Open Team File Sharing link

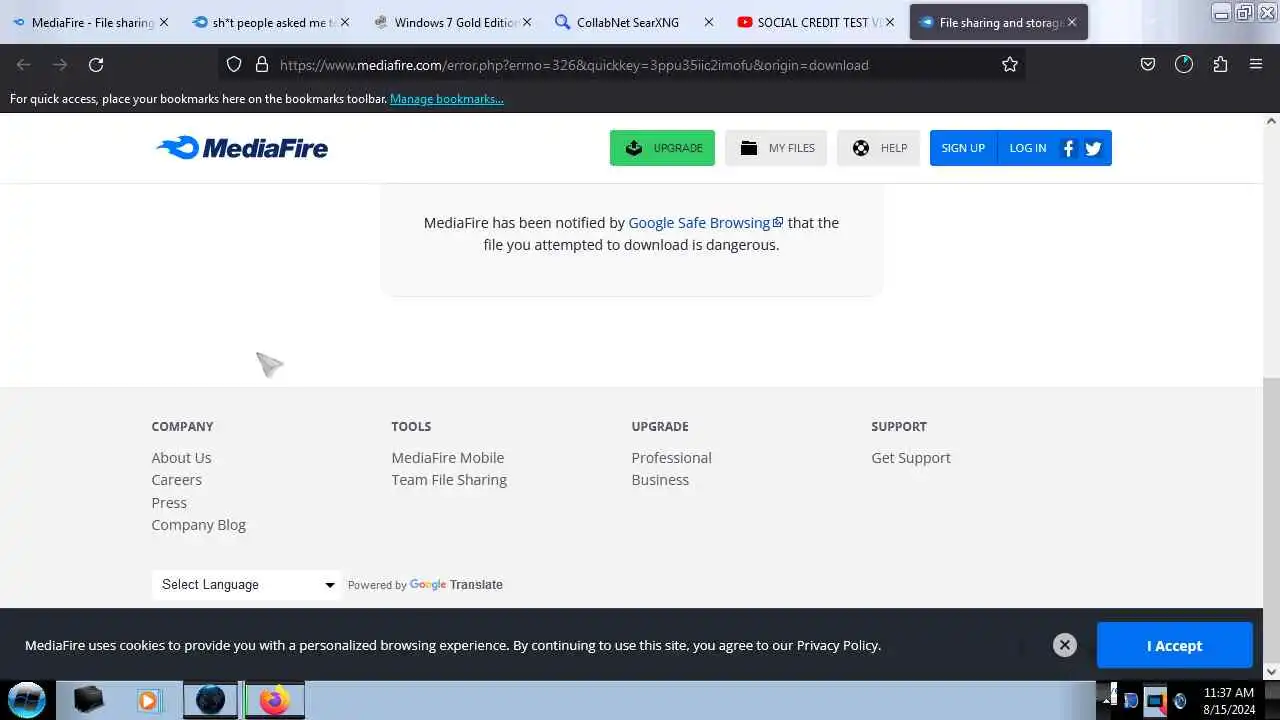coord(449,480)
